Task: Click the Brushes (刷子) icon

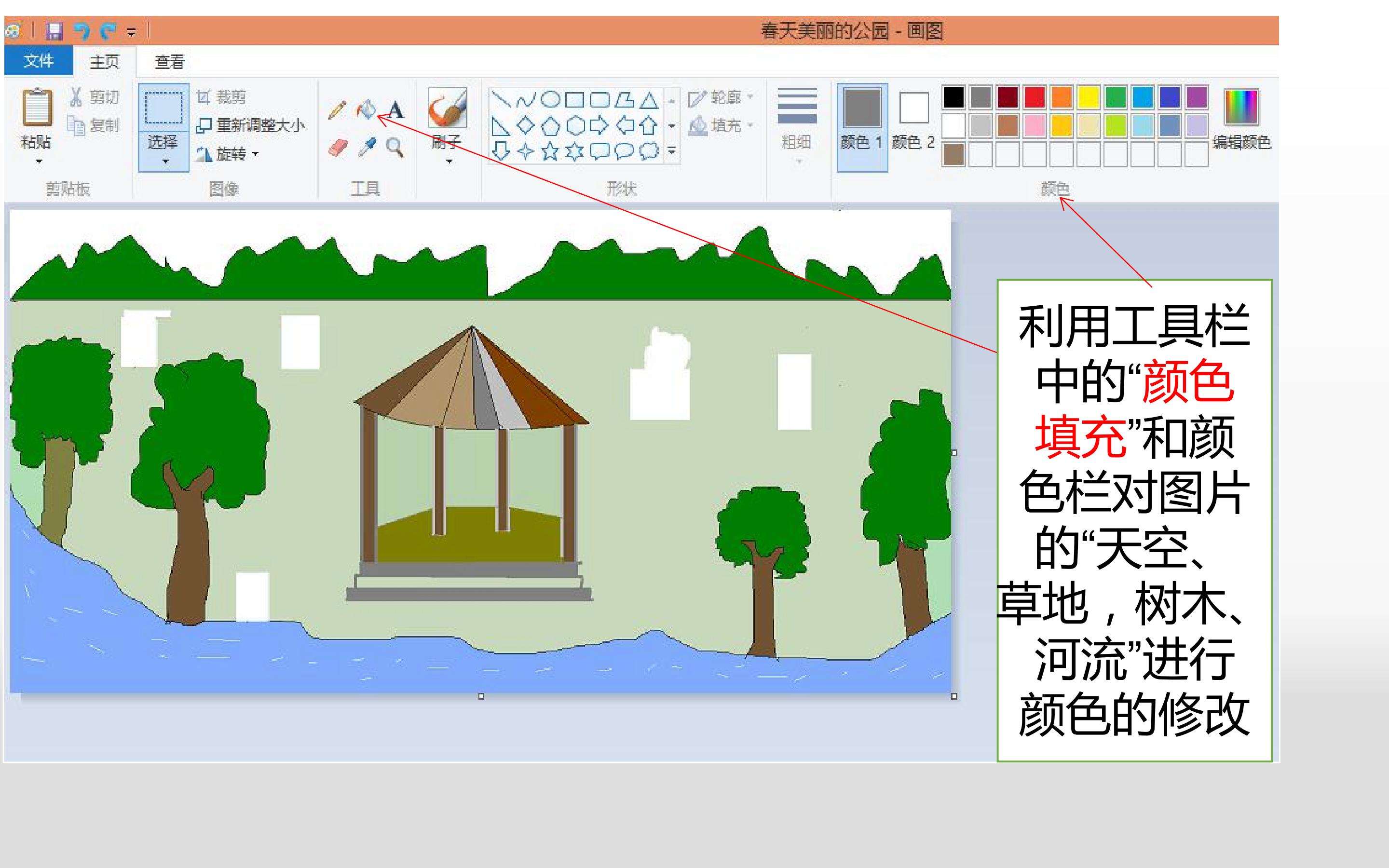Action: [447, 108]
